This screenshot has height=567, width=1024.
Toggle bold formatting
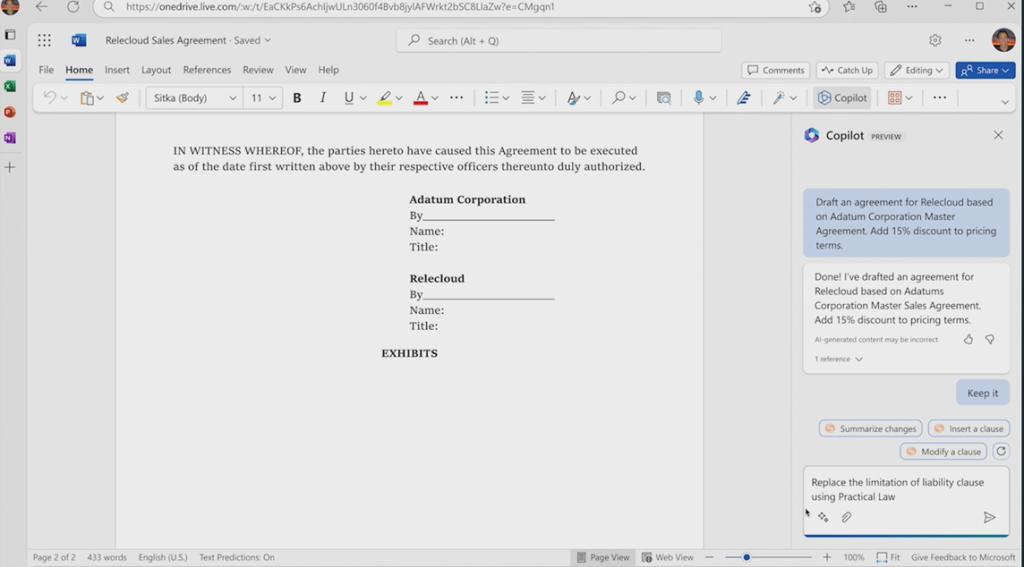click(x=297, y=98)
